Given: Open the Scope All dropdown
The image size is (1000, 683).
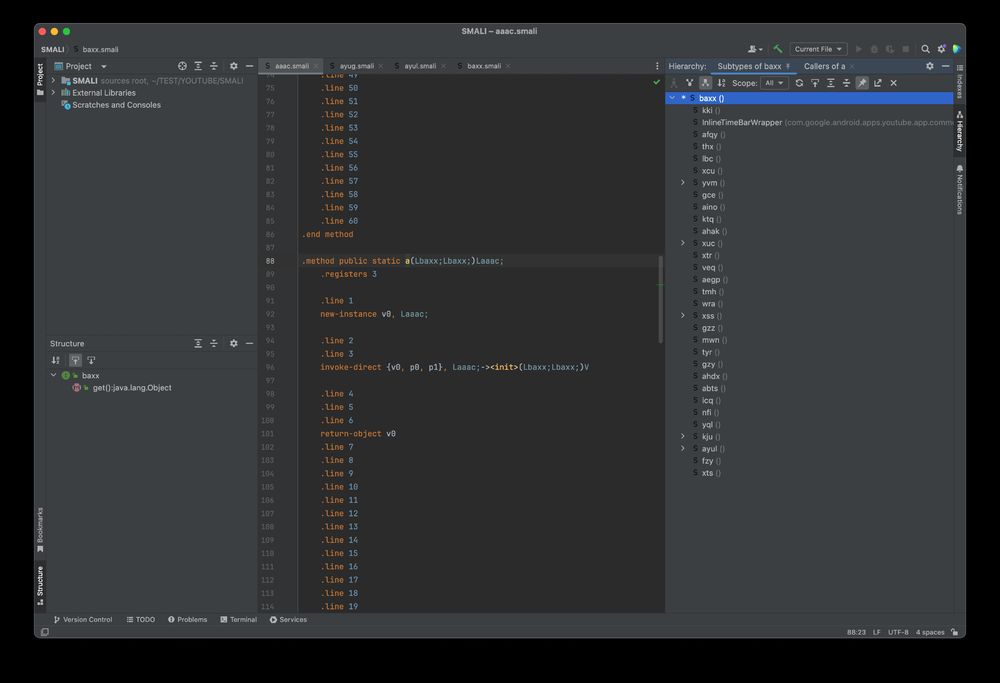Looking at the screenshot, I should (774, 83).
